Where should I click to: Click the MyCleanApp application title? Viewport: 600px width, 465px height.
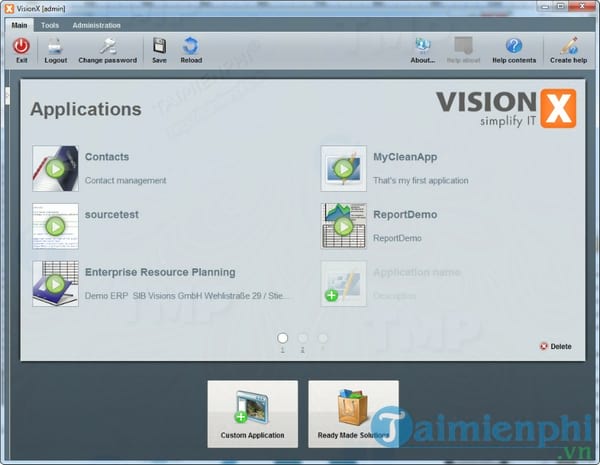pyautogui.click(x=405, y=157)
